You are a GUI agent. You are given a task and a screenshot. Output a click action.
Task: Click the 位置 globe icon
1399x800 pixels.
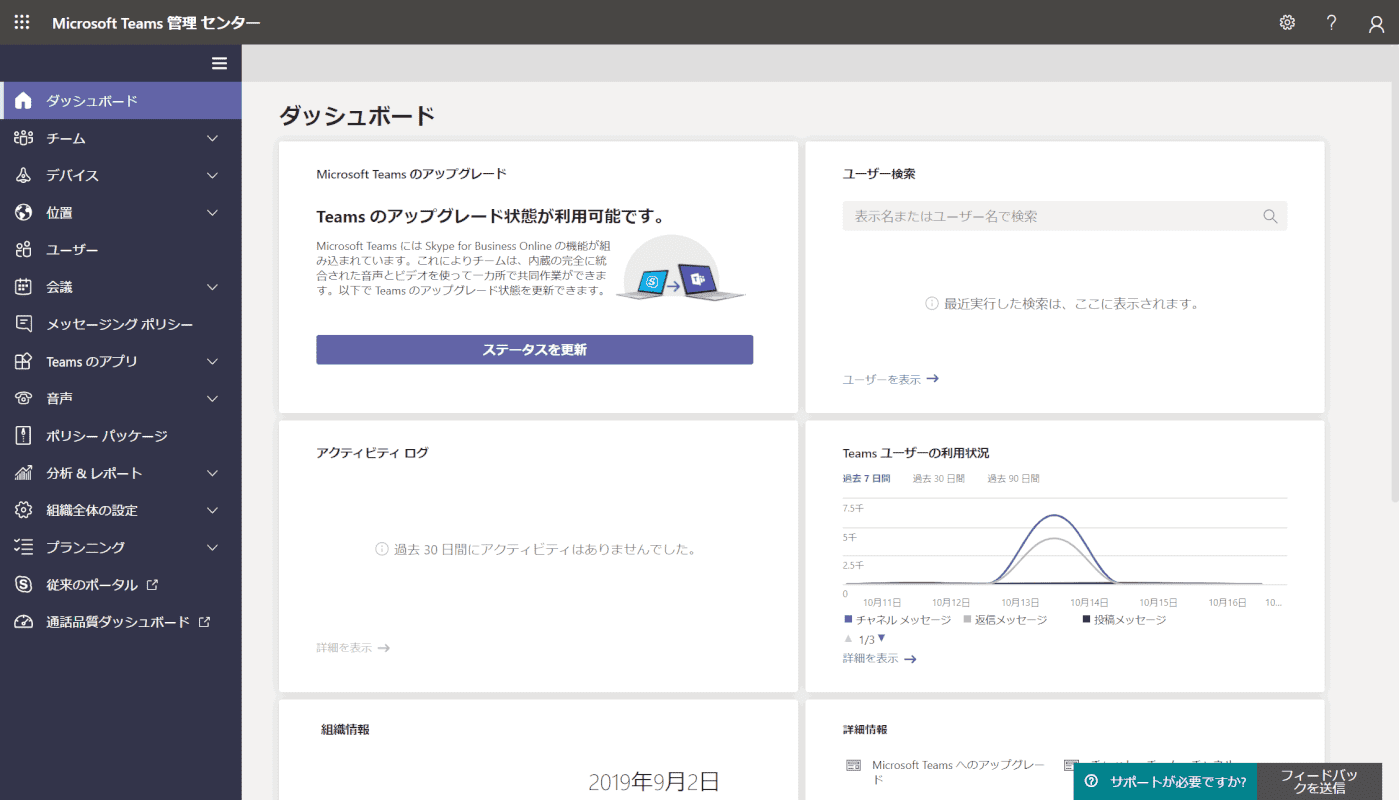(24, 212)
